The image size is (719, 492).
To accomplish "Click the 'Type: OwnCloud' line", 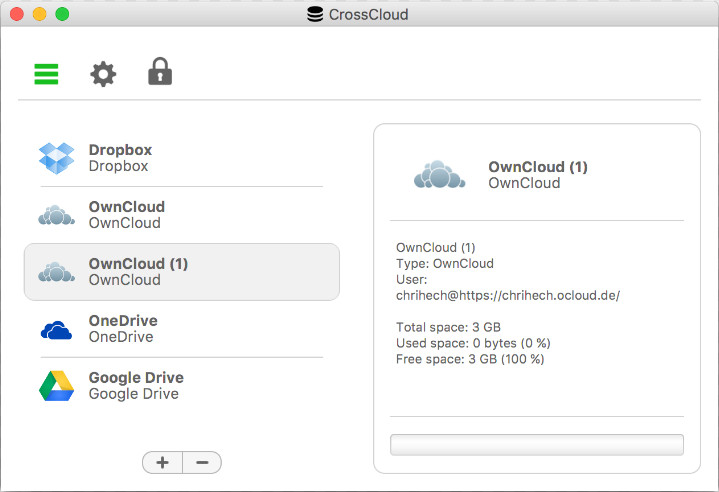I will point(445,264).
